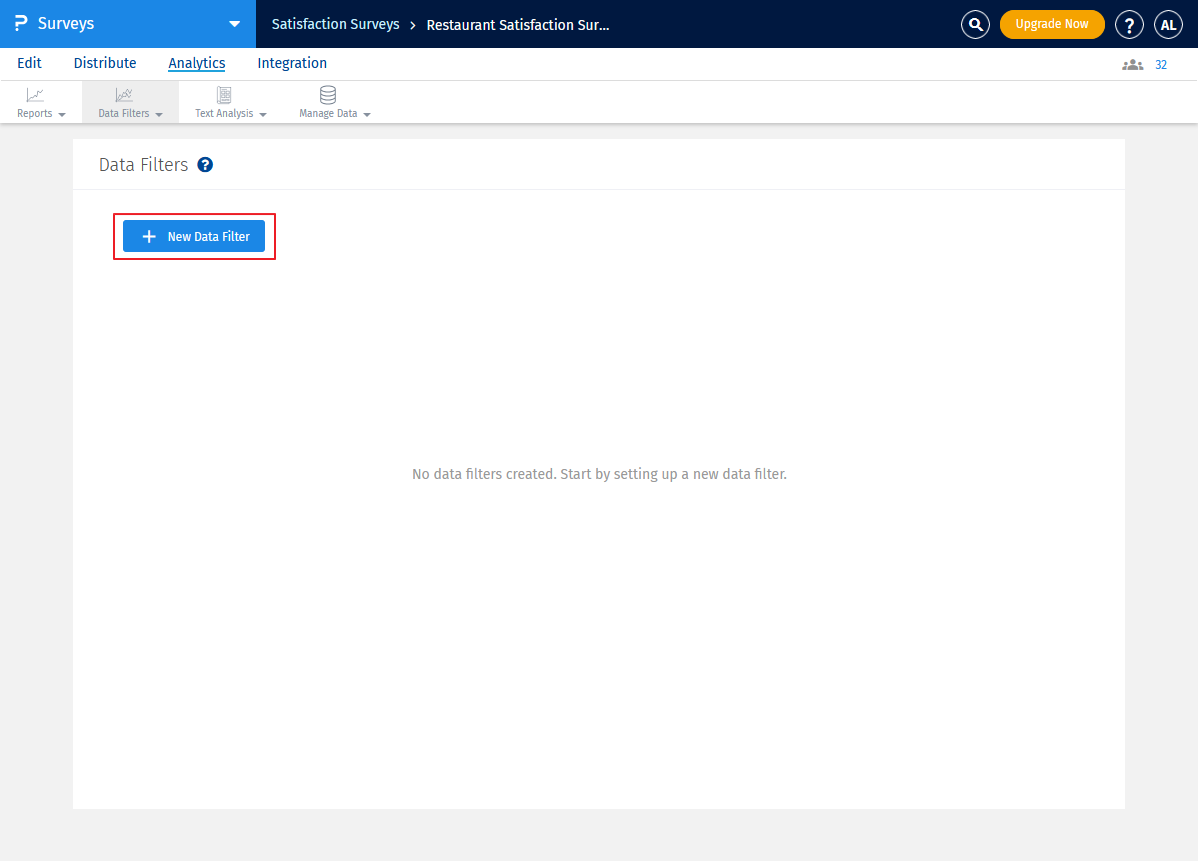This screenshot has width=1198, height=861.
Task: Open the AL account avatar
Action: point(1168,24)
